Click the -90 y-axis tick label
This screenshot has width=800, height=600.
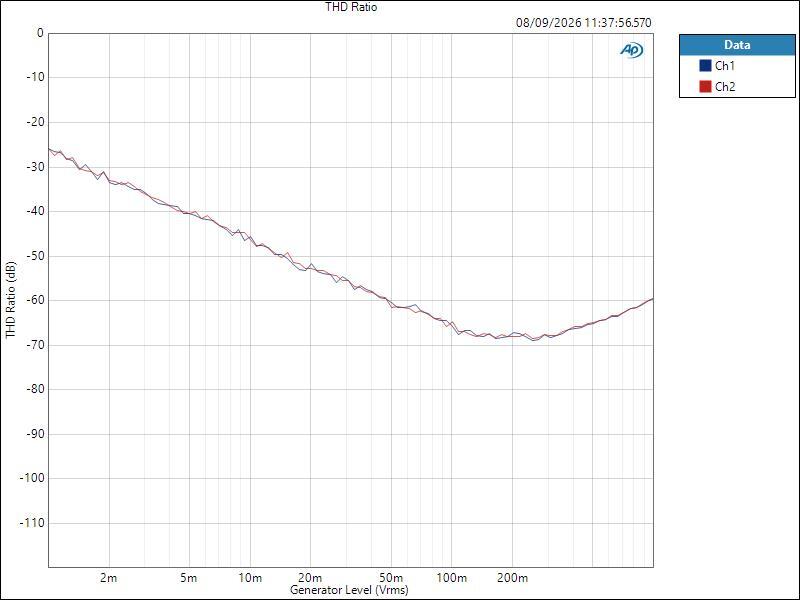(x=35, y=434)
